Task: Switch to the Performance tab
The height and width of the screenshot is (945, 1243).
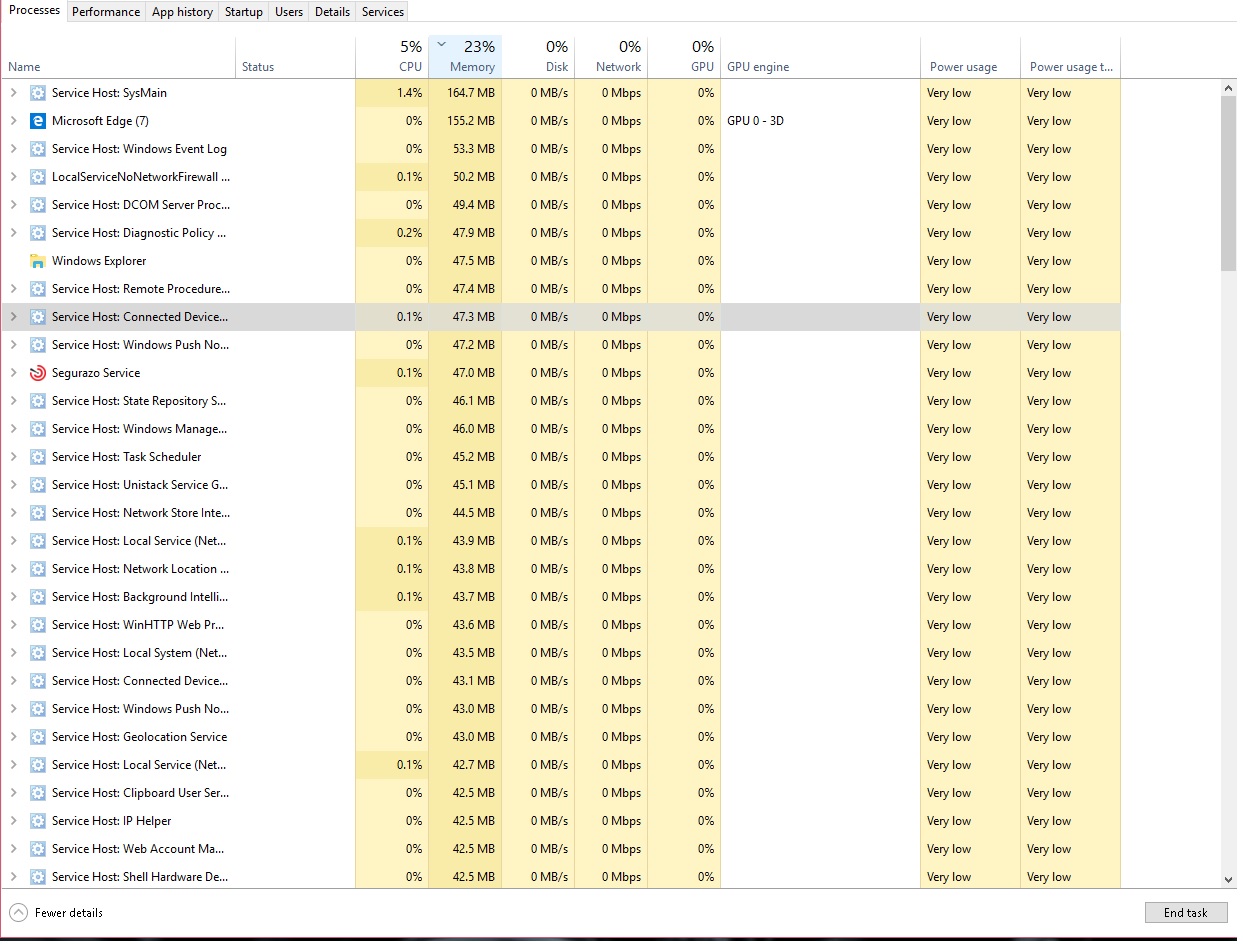Action: (x=106, y=11)
